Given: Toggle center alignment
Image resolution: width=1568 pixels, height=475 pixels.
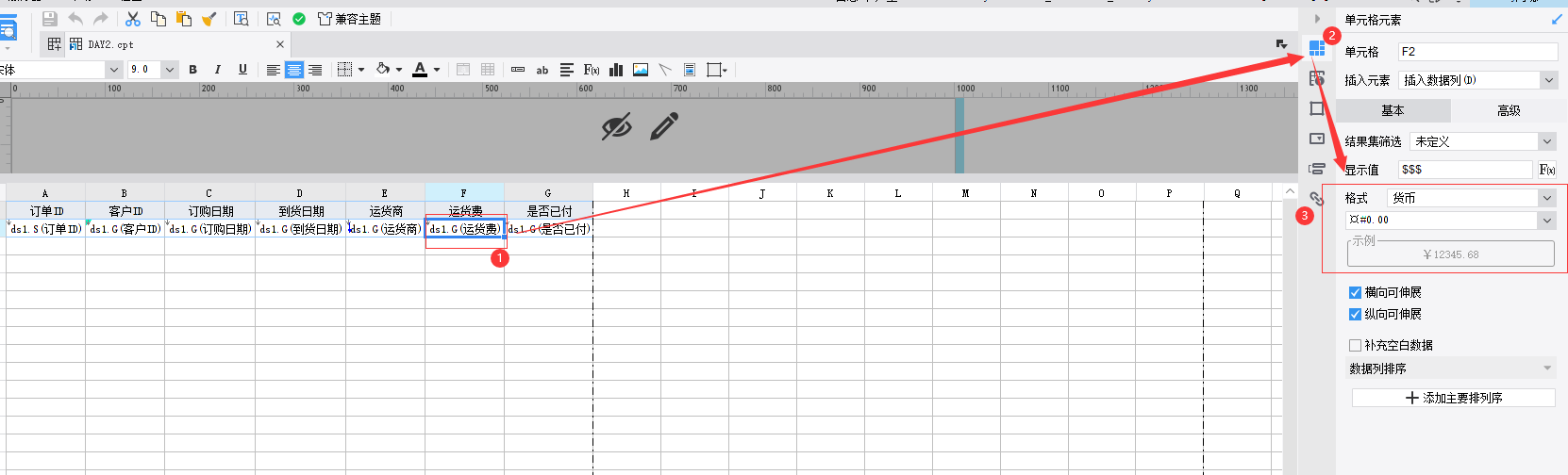Looking at the screenshot, I should [294, 70].
